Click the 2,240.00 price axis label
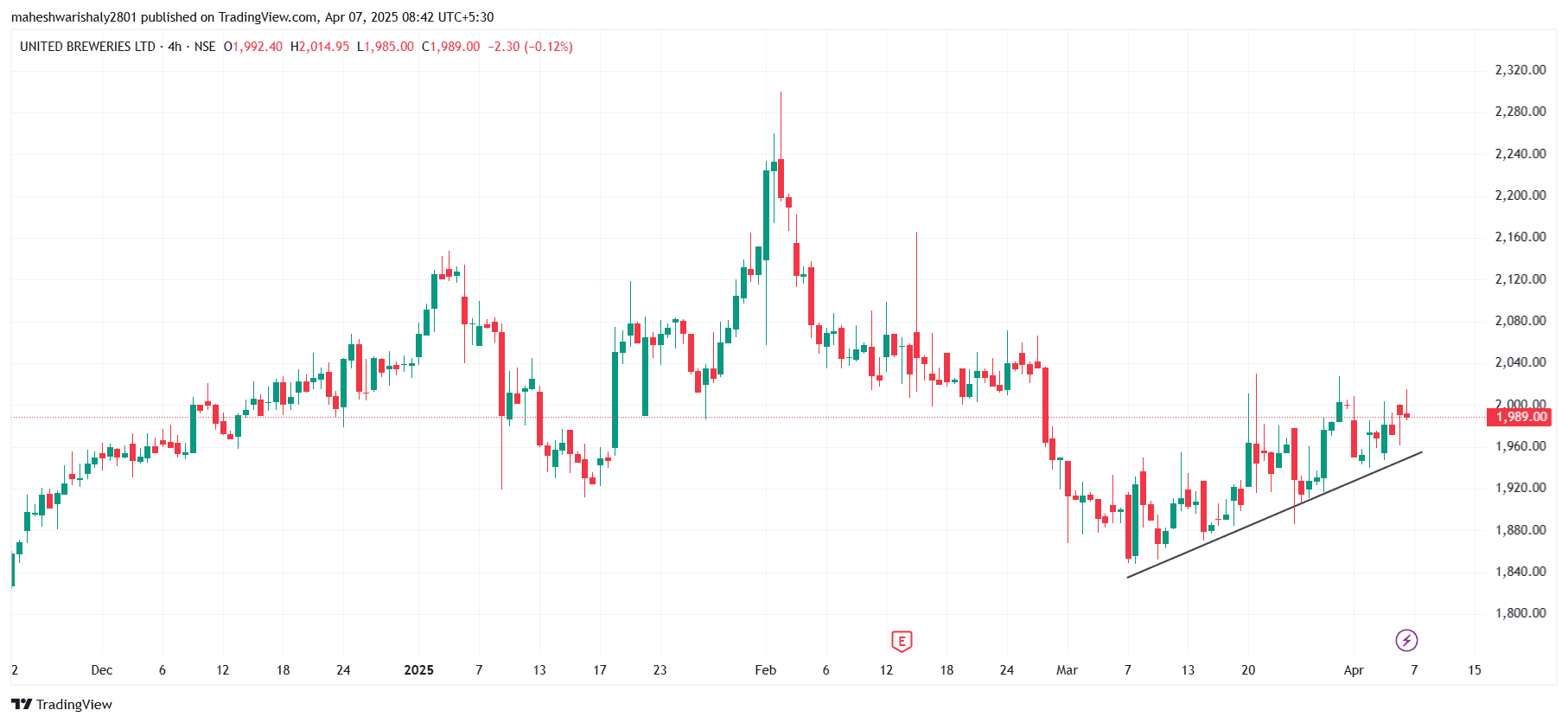The height and width of the screenshot is (723, 1568). (1520, 154)
